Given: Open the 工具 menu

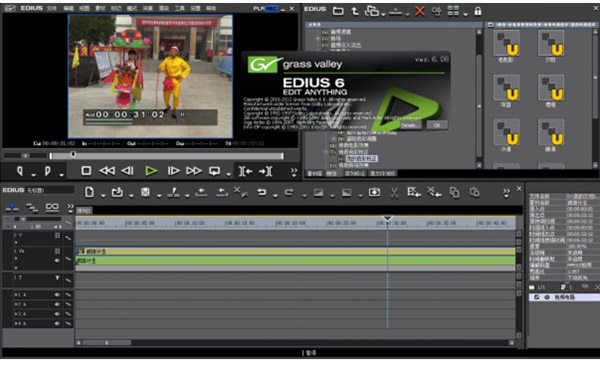Looking at the screenshot, I should click(180, 8).
